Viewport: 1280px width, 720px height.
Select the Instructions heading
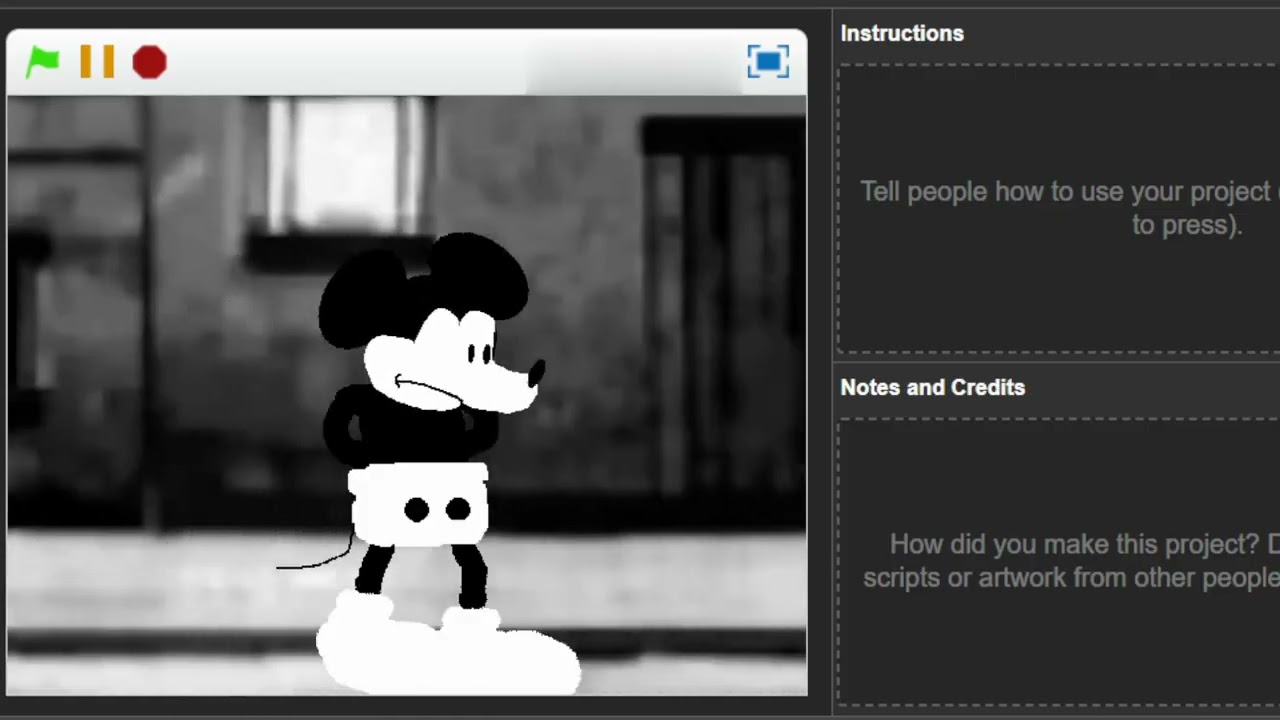902,33
